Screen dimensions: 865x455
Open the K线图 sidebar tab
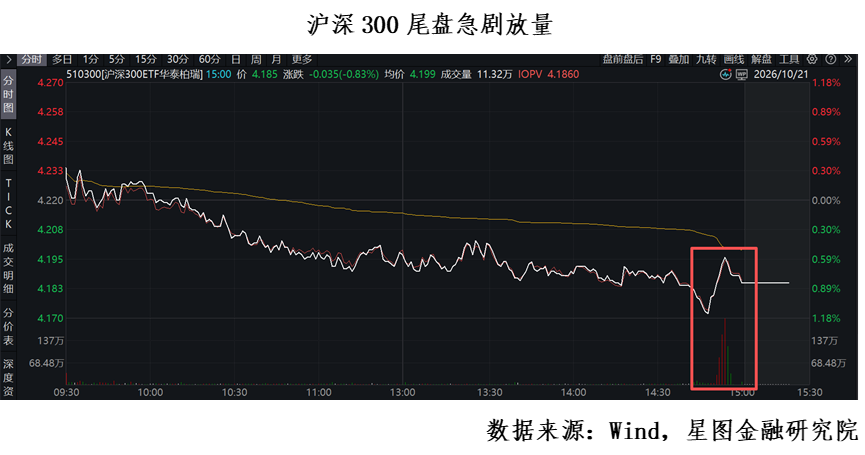(8, 146)
